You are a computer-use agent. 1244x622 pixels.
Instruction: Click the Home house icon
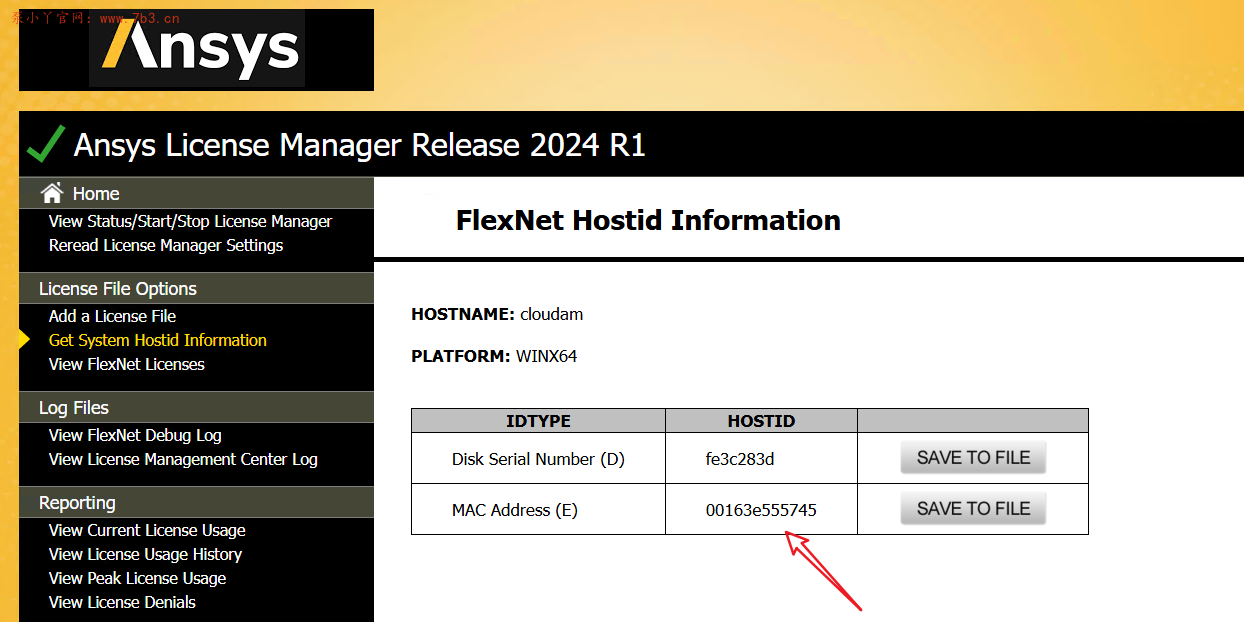tap(52, 193)
